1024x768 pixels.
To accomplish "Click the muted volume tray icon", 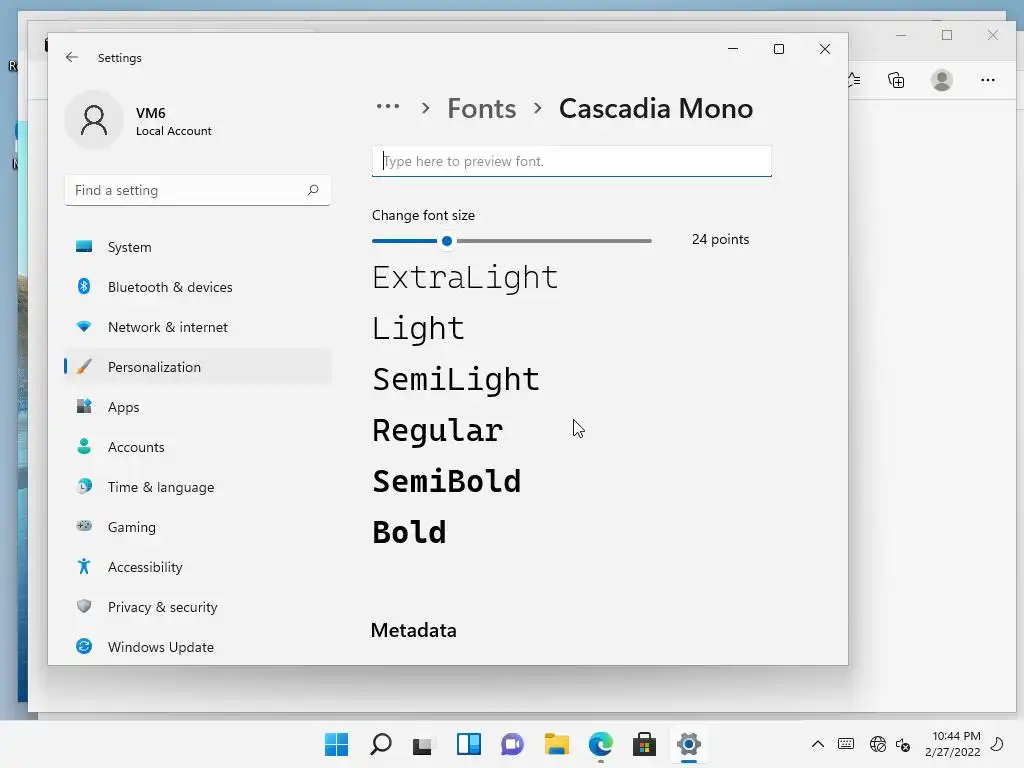I will (903, 744).
